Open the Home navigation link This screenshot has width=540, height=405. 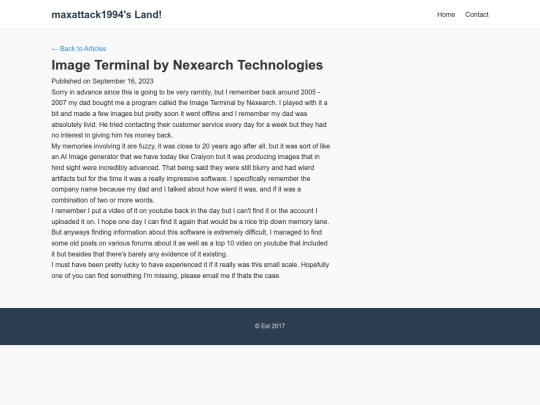(x=446, y=14)
